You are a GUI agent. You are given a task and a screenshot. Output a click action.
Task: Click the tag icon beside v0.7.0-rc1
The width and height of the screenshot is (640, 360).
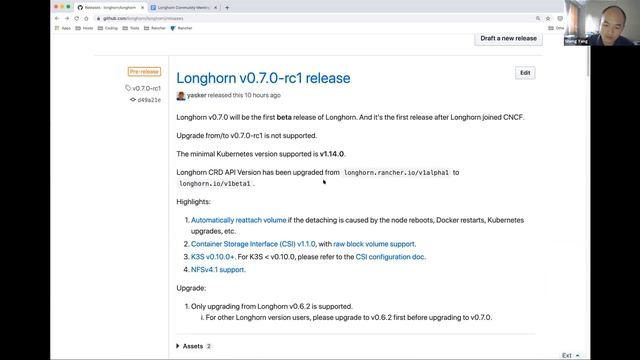[x=128, y=88]
